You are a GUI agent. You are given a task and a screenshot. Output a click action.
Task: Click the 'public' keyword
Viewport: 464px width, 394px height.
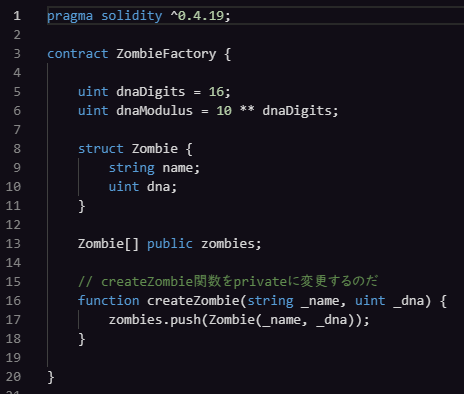170,244
